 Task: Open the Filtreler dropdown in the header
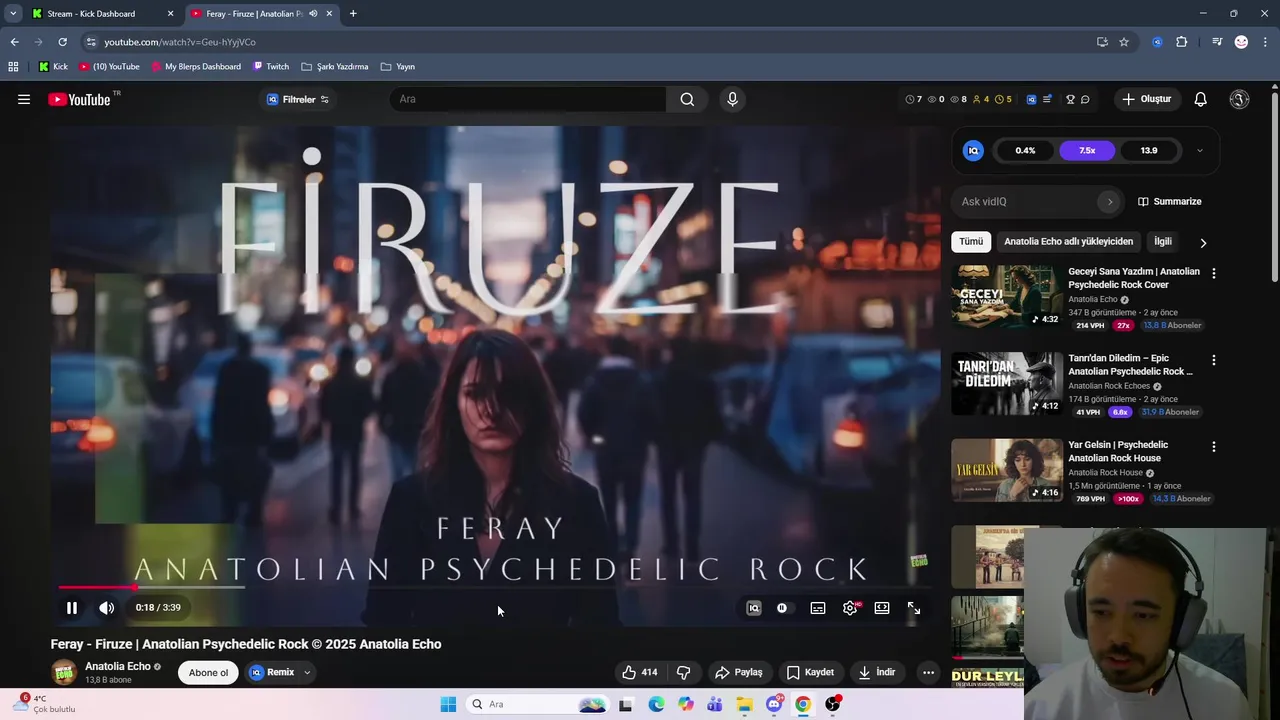click(x=298, y=99)
